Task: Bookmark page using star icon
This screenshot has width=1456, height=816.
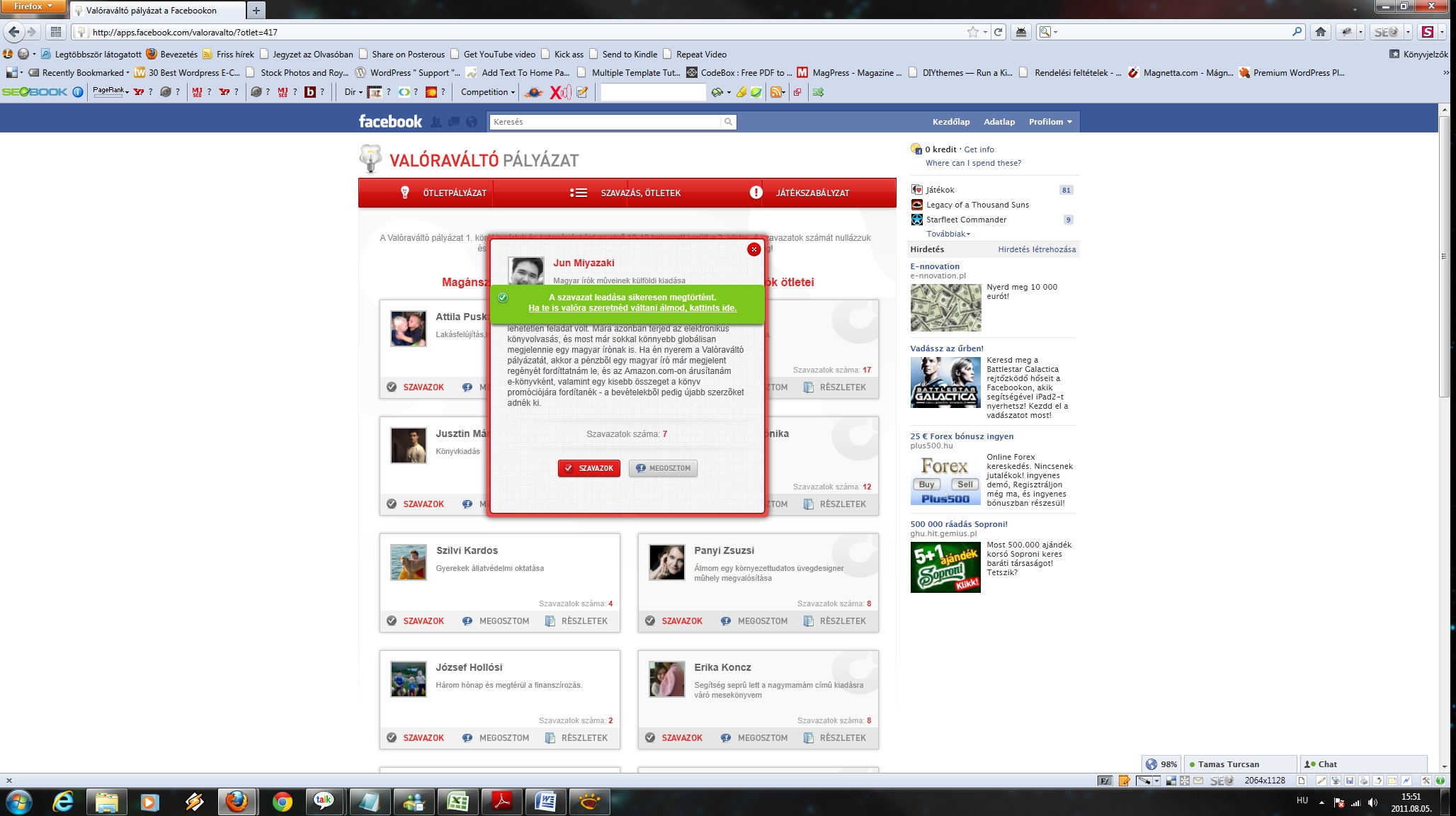Action: coord(973,32)
